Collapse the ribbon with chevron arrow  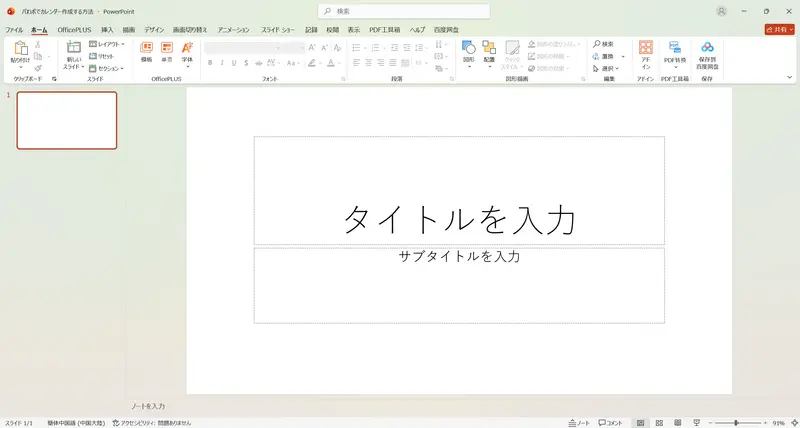tap(790, 78)
